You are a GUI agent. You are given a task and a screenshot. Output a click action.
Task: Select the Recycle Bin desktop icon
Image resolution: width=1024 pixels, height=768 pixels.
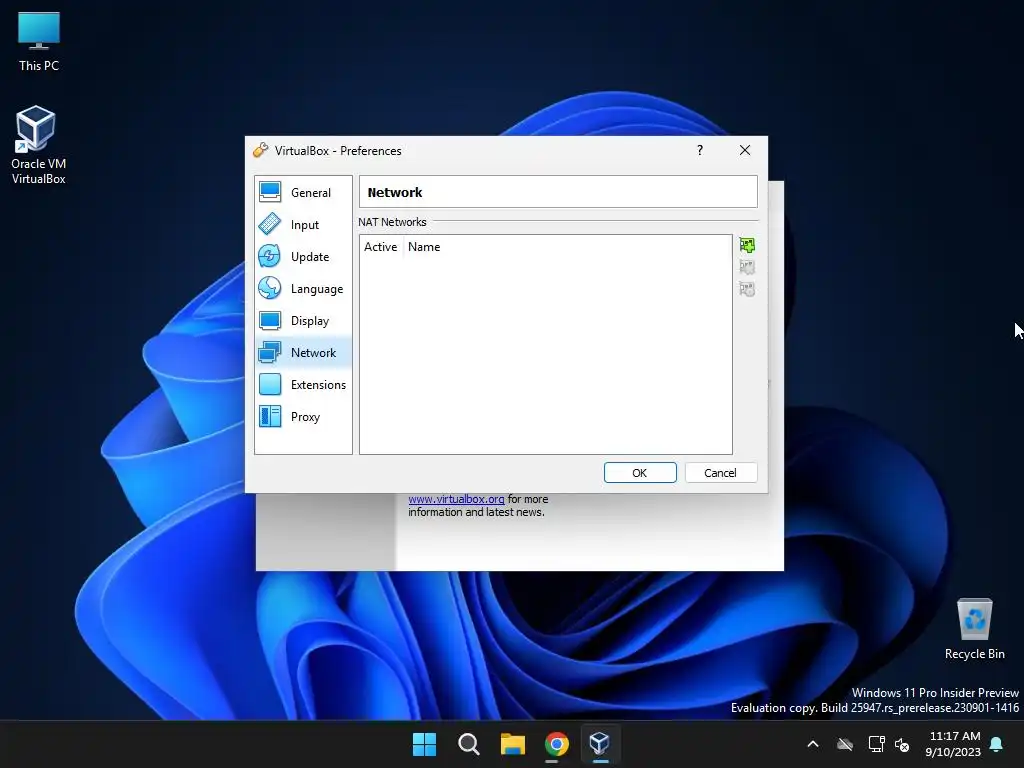pyautogui.click(x=974, y=629)
